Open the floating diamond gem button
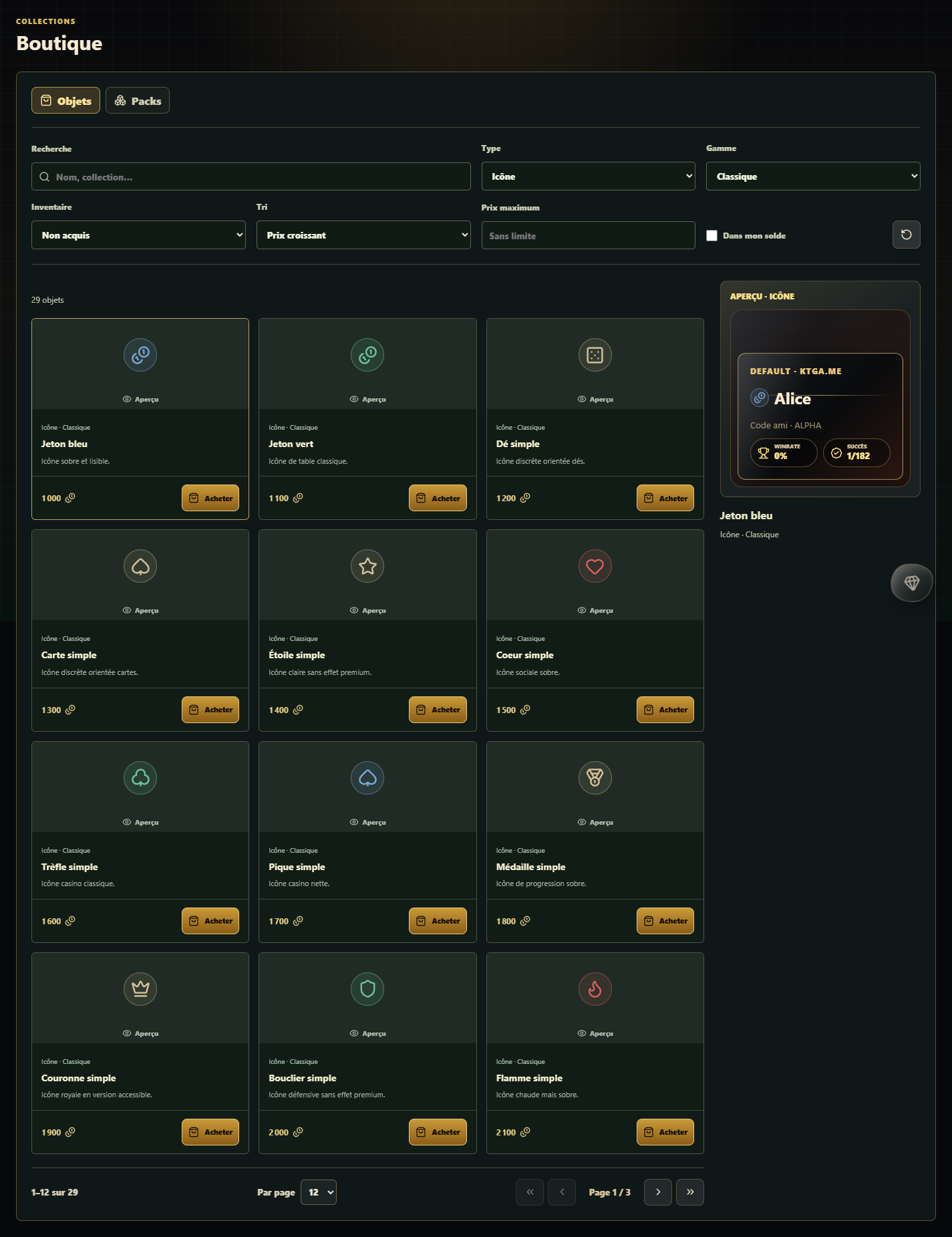This screenshot has width=952, height=1237. click(x=911, y=583)
